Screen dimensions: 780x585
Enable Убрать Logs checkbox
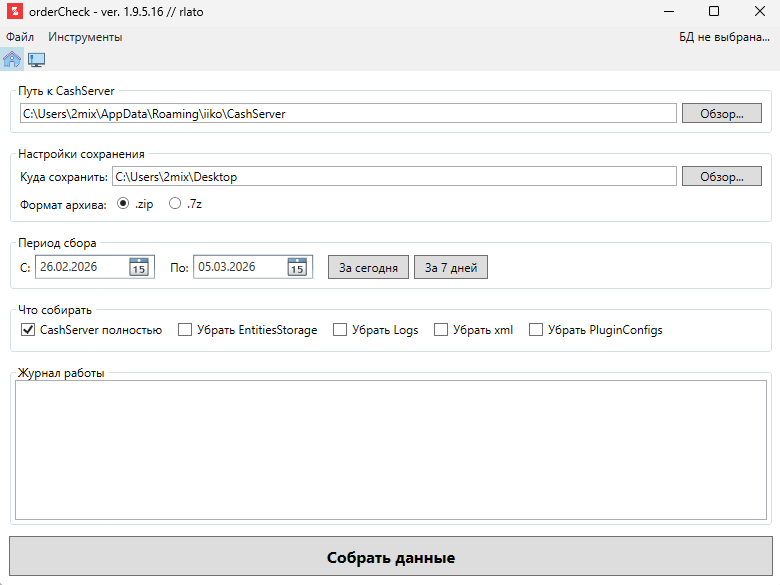click(340, 330)
